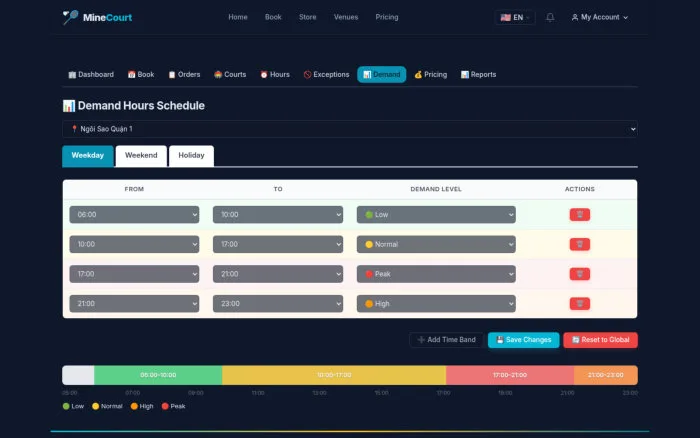Screen dimensions: 700x438
Task: Expand the My Account menu
Action: [x=600, y=17]
